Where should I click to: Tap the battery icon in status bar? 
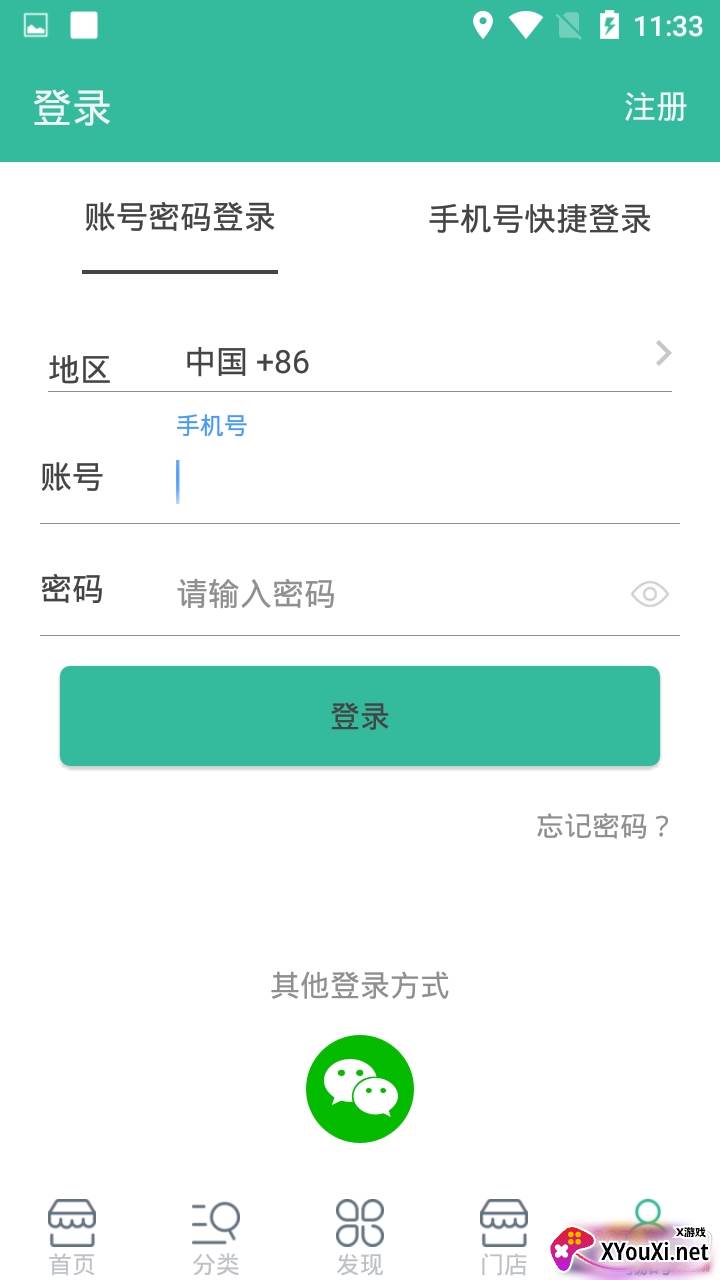pyautogui.click(x=609, y=26)
